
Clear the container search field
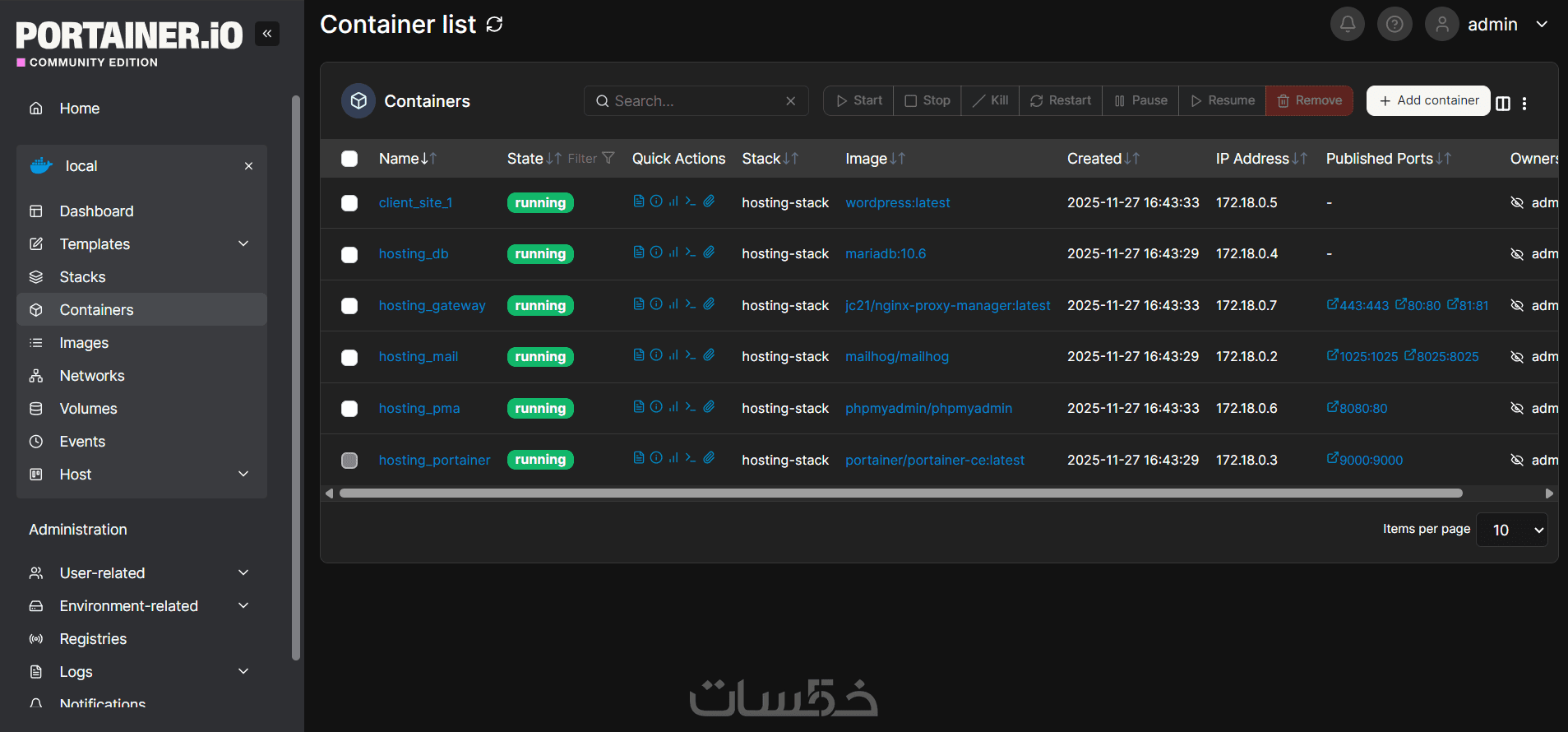[791, 101]
